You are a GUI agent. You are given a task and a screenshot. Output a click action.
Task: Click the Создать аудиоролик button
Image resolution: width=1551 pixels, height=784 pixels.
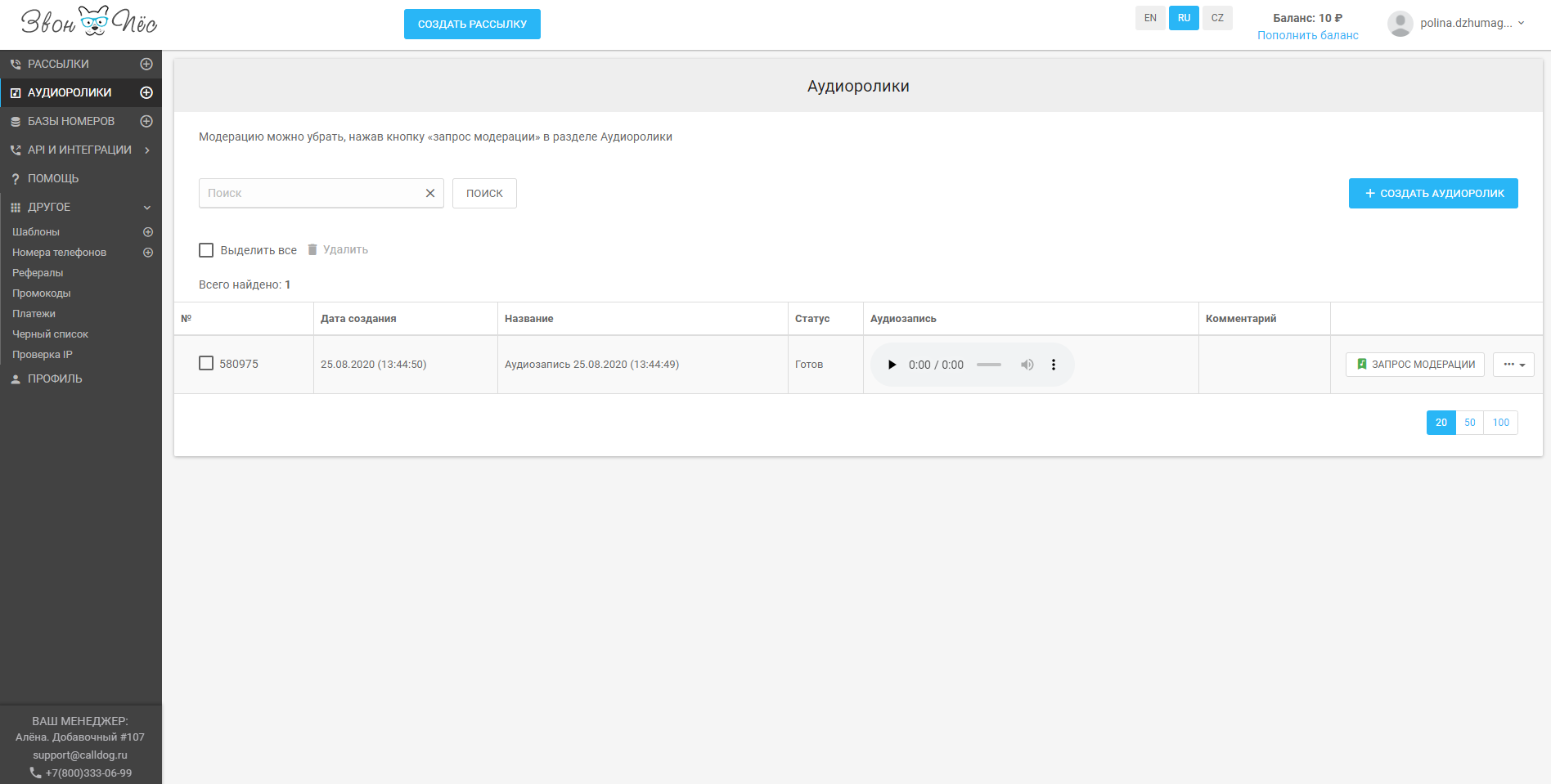pyautogui.click(x=1433, y=193)
